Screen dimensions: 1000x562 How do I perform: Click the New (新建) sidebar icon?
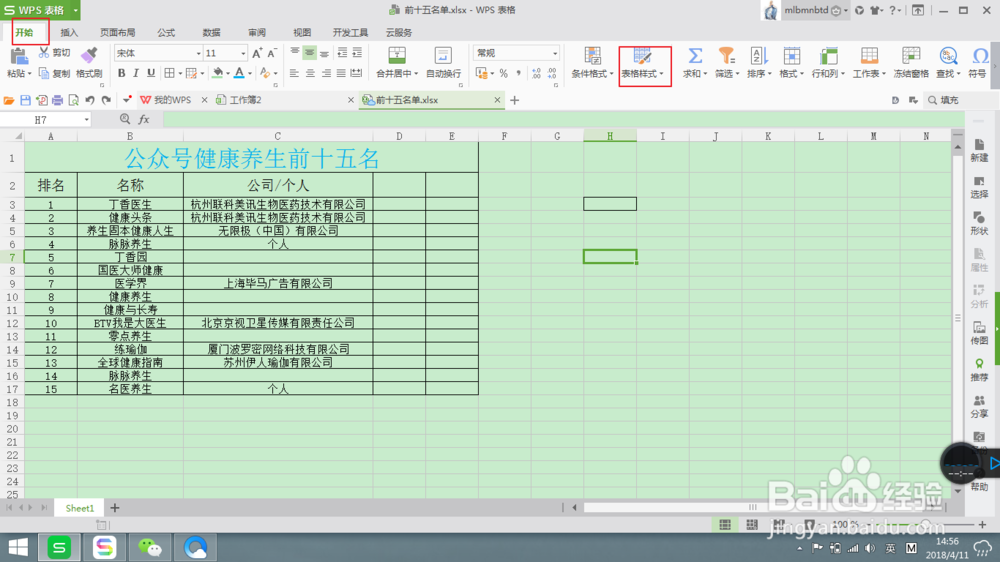pos(979,145)
